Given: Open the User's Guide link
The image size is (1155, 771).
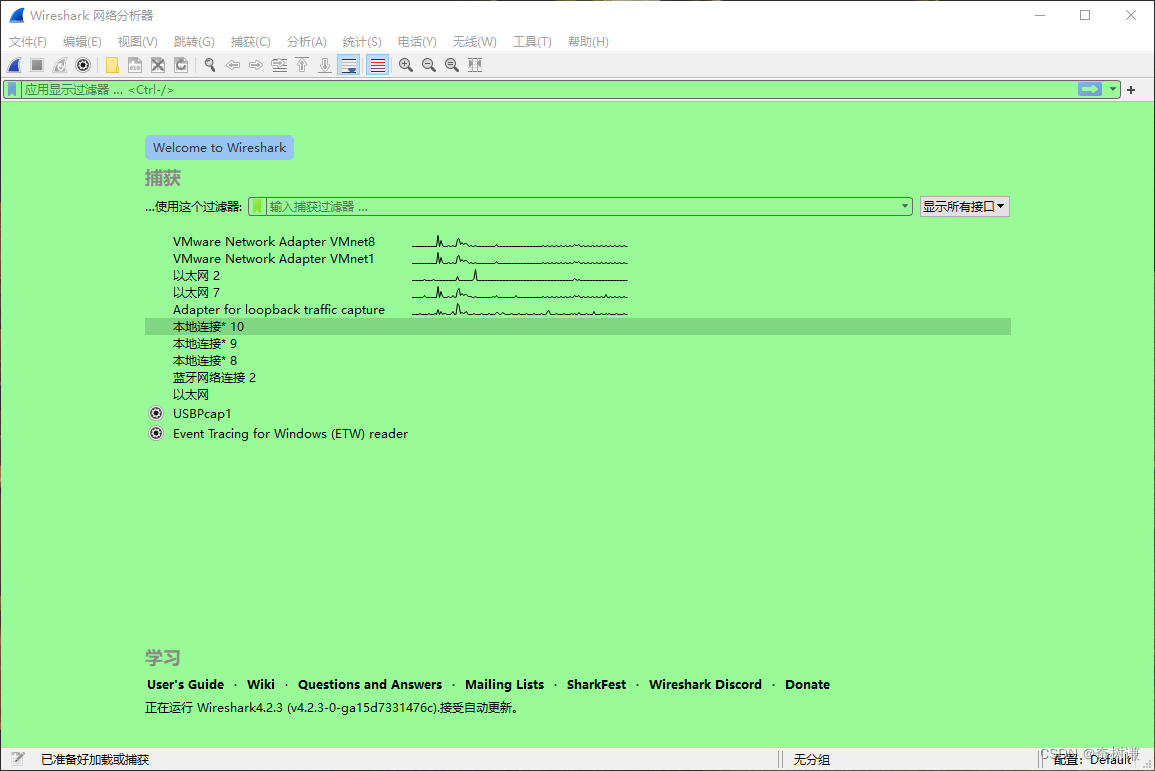Looking at the screenshot, I should point(185,684).
